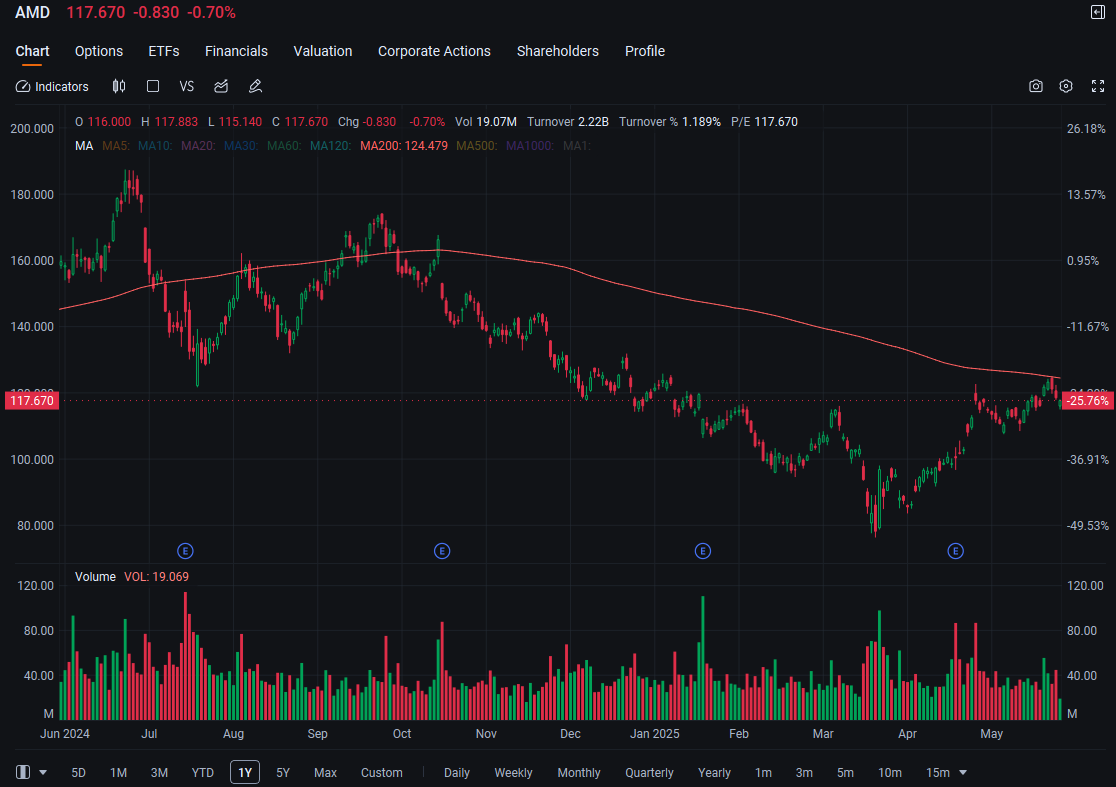
Task: Switch to Yearly candles
Action: coord(714,772)
